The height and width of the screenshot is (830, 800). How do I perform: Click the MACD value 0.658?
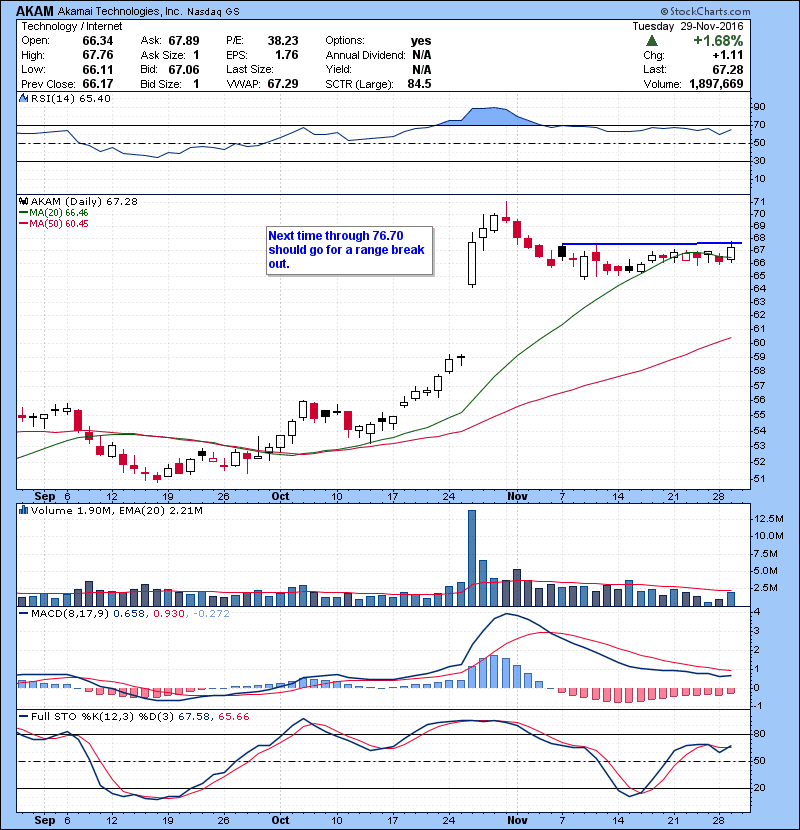point(129,614)
